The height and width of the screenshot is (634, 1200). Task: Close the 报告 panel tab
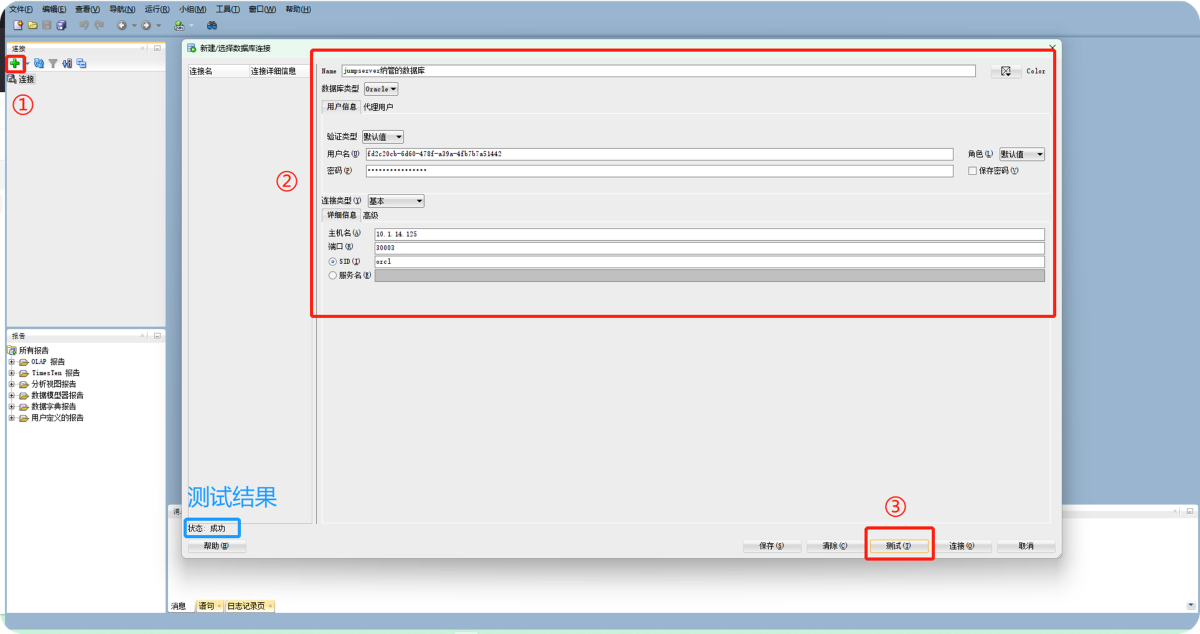(x=142, y=336)
